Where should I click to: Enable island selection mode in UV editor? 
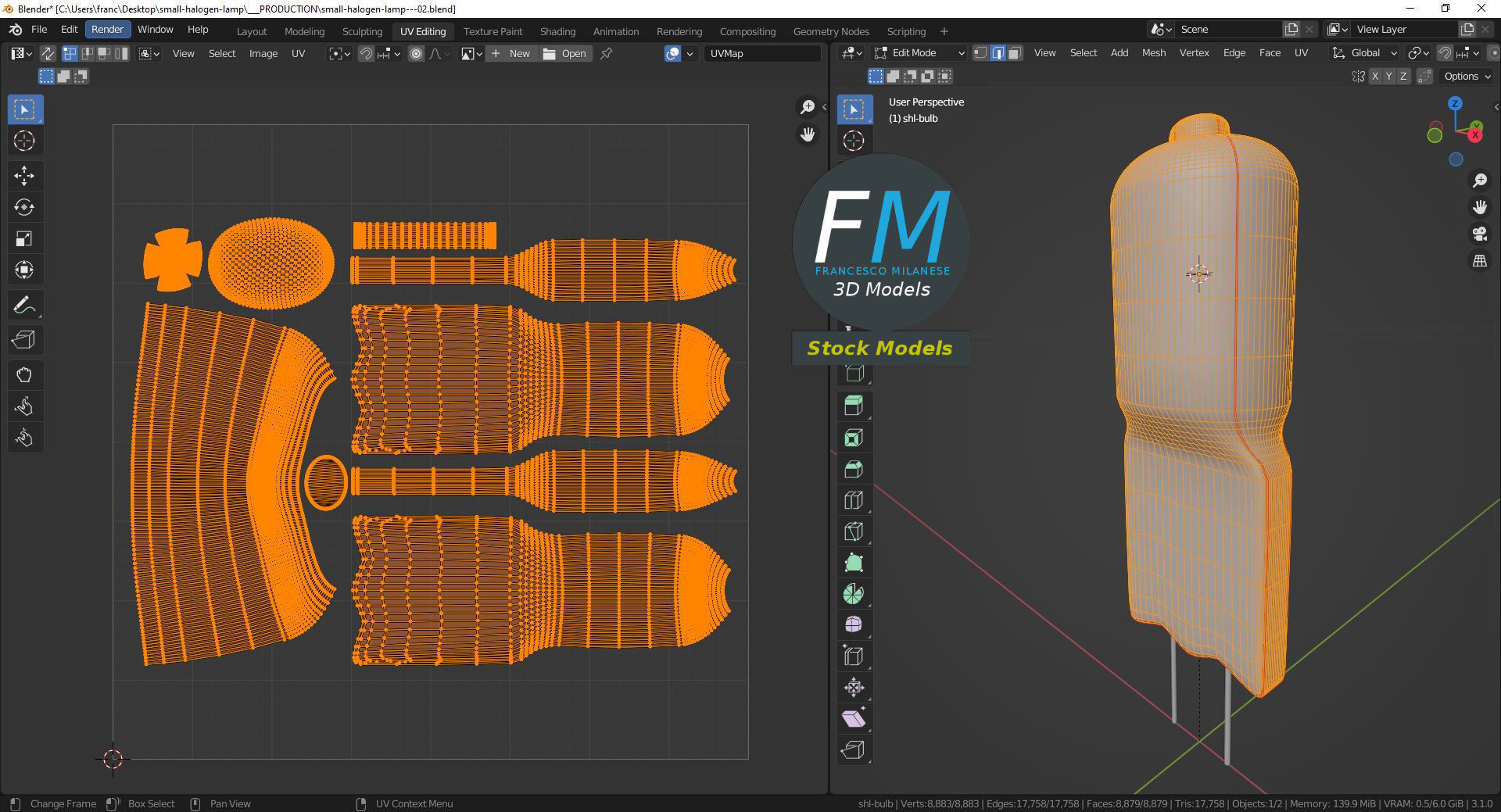point(121,53)
